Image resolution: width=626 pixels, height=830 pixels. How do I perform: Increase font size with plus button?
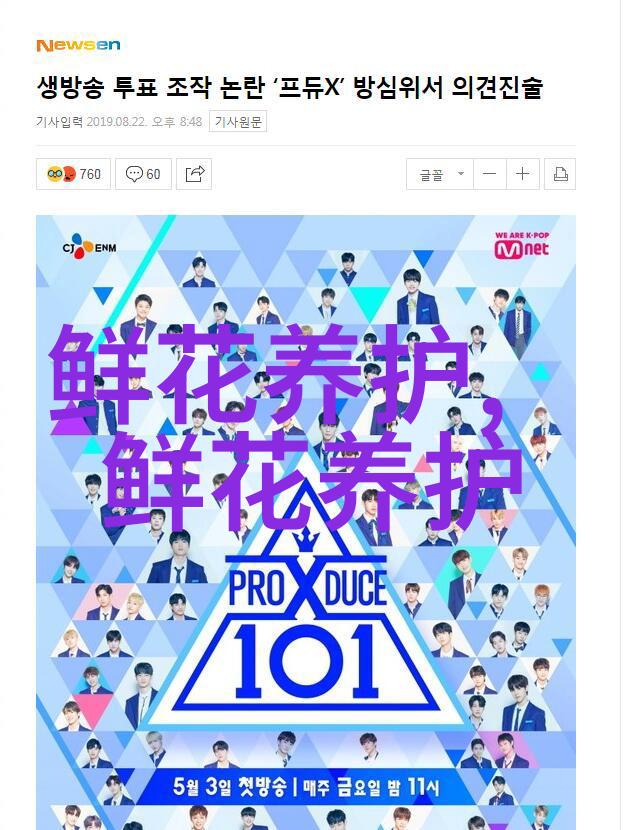pyautogui.click(x=523, y=174)
